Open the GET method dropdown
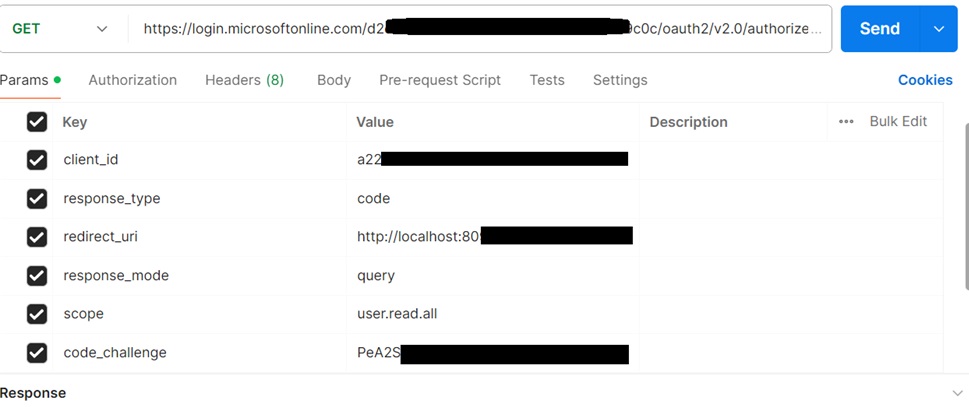This screenshot has height=411, width=969. (60, 29)
